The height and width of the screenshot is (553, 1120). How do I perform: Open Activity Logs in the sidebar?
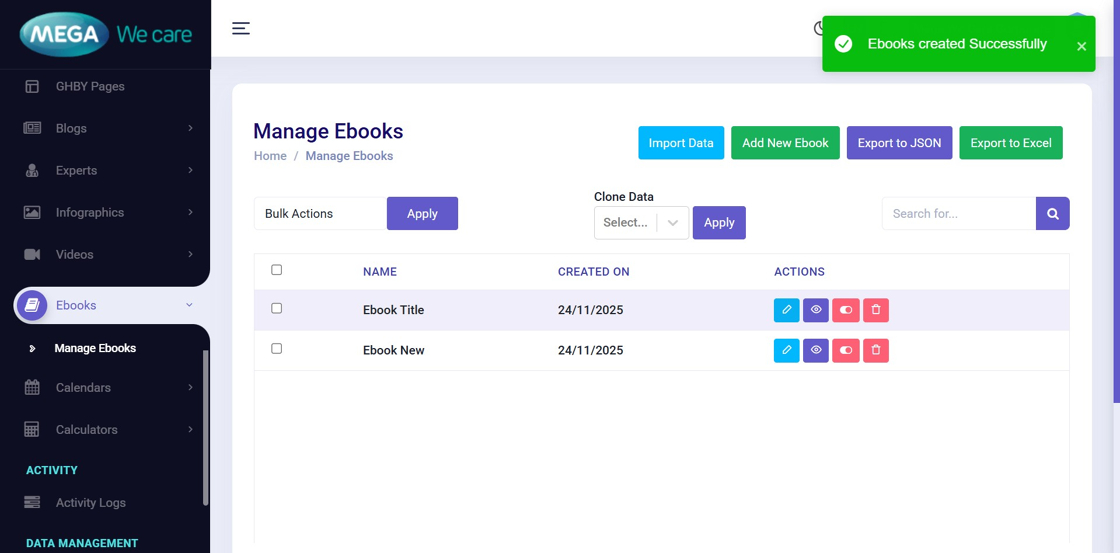pos(90,503)
